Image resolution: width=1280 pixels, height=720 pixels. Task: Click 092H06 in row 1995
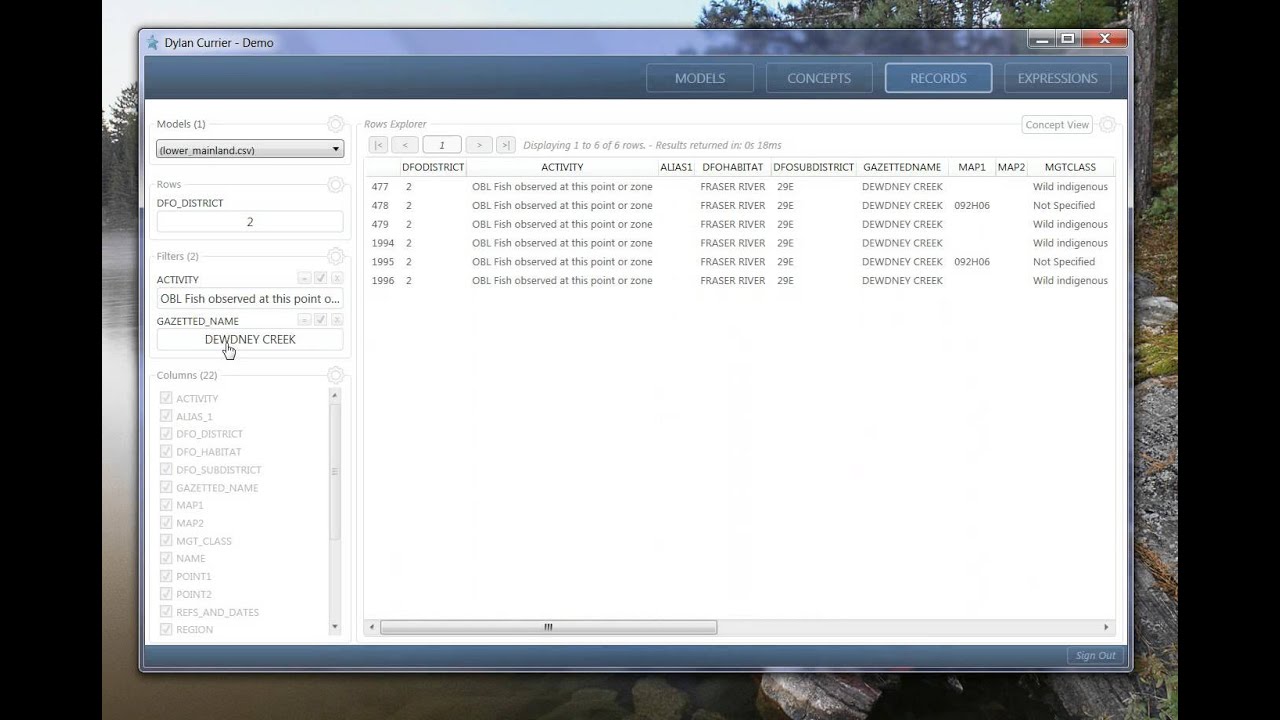point(972,262)
